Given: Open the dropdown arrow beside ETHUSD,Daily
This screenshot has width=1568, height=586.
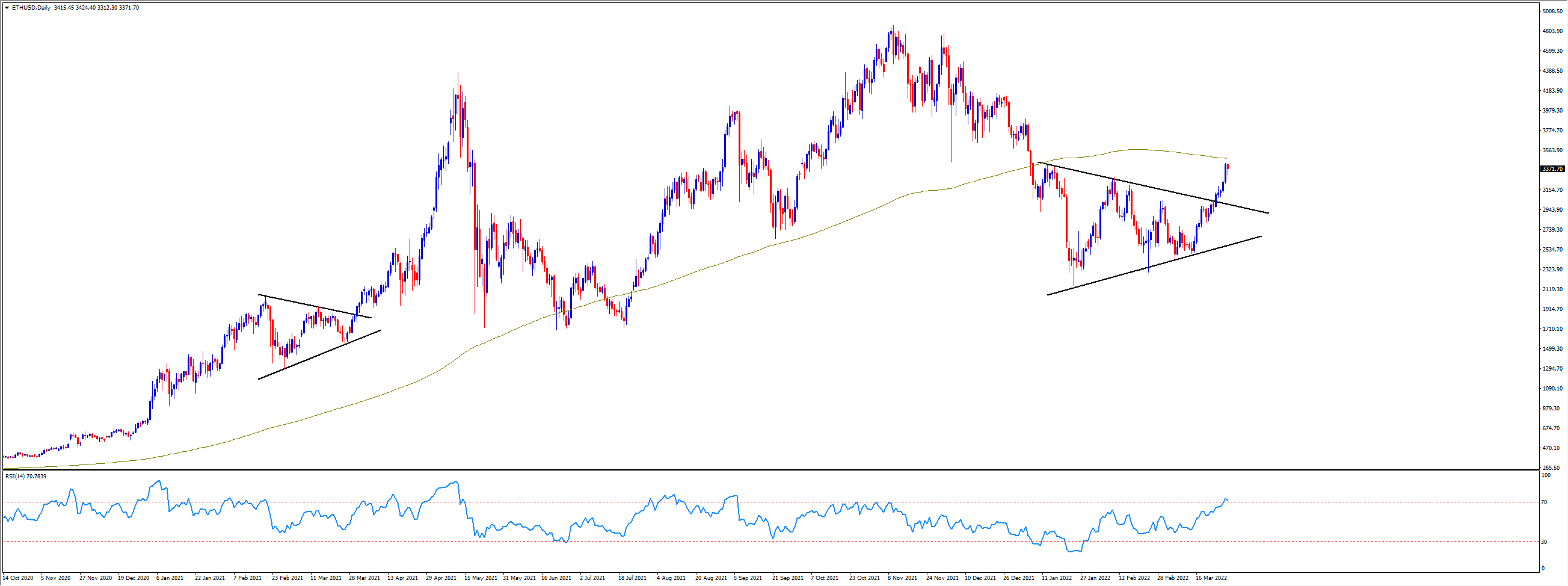Looking at the screenshot, I should pos(7,8).
